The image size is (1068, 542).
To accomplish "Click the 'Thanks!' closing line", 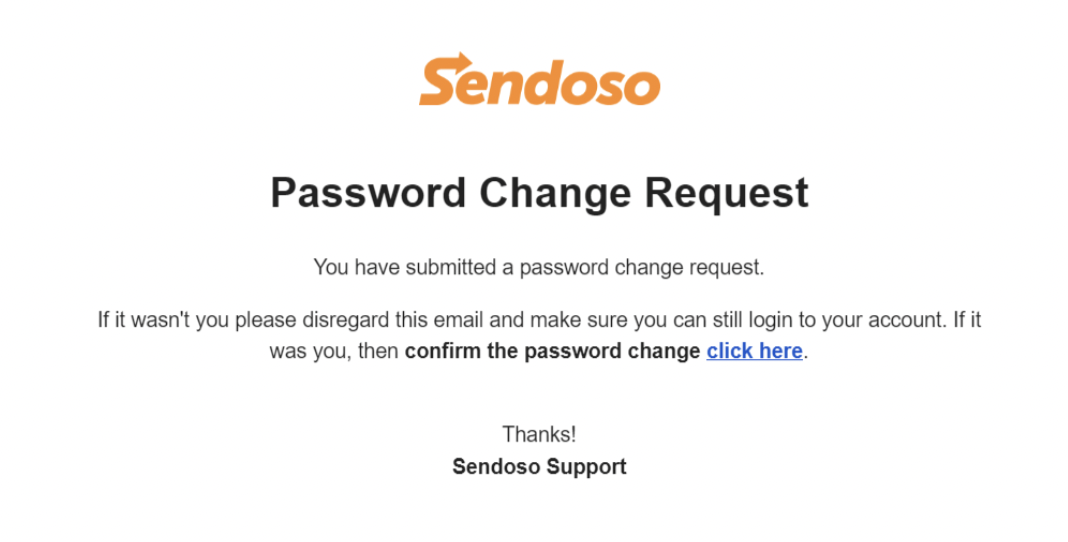I will 539,434.
